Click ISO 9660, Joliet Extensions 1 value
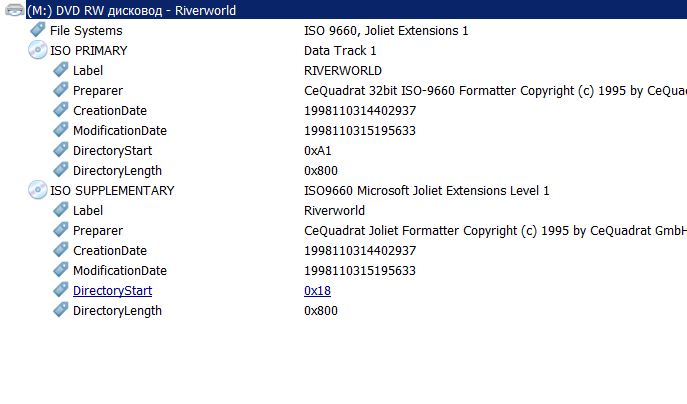This screenshot has width=687, height=404. [x=386, y=30]
